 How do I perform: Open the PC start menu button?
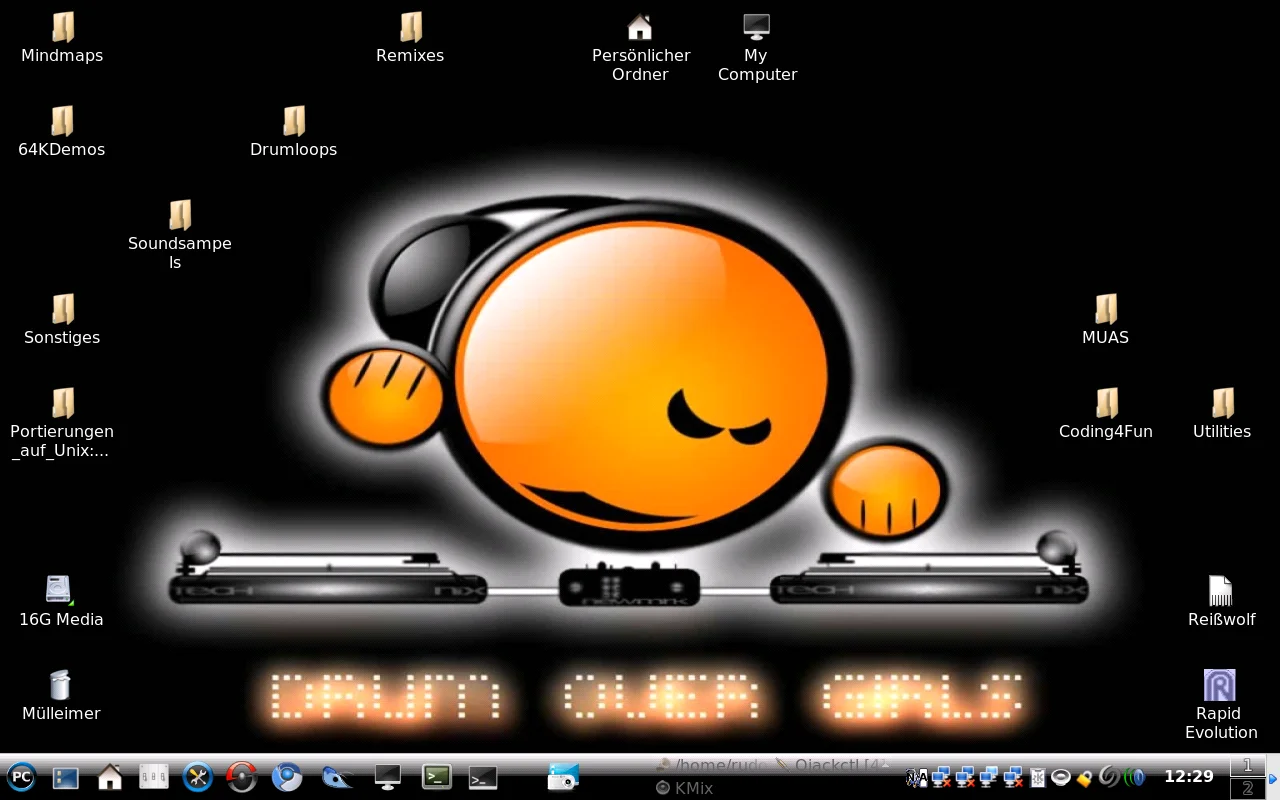pos(21,776)
